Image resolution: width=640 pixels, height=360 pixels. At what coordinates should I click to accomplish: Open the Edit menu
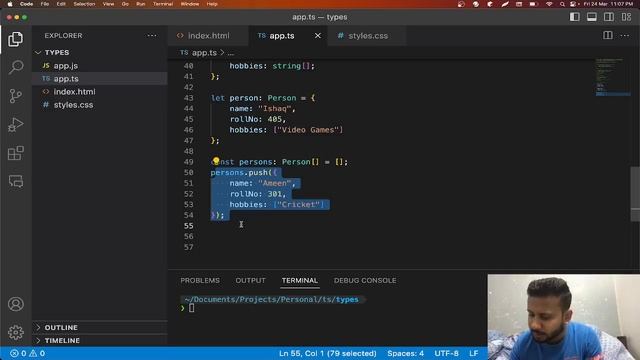(x=61, y=4)
